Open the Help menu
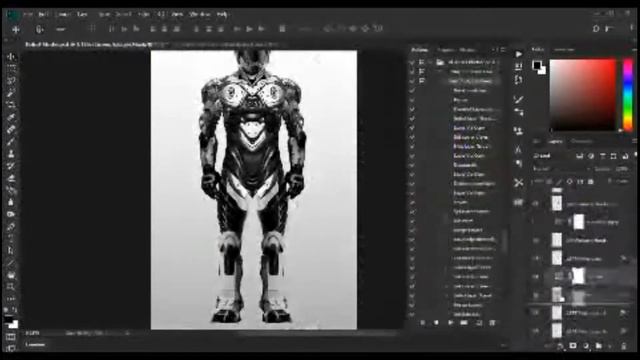This screenshot has width=640, height=360. pos(222,14)
